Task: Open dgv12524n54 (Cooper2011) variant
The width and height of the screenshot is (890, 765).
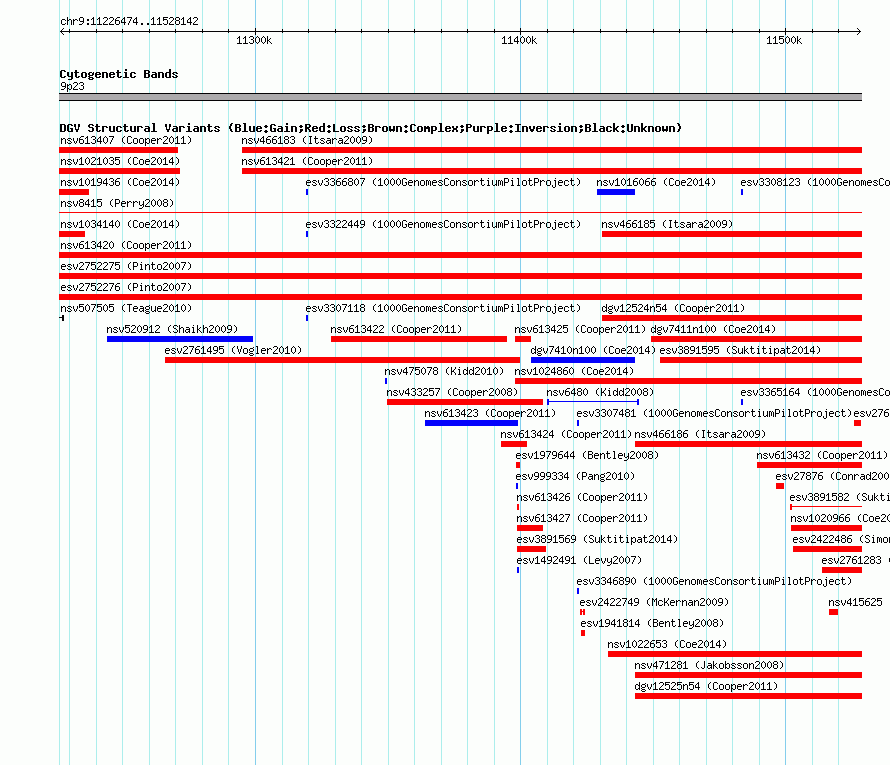Action: [673, 308]
